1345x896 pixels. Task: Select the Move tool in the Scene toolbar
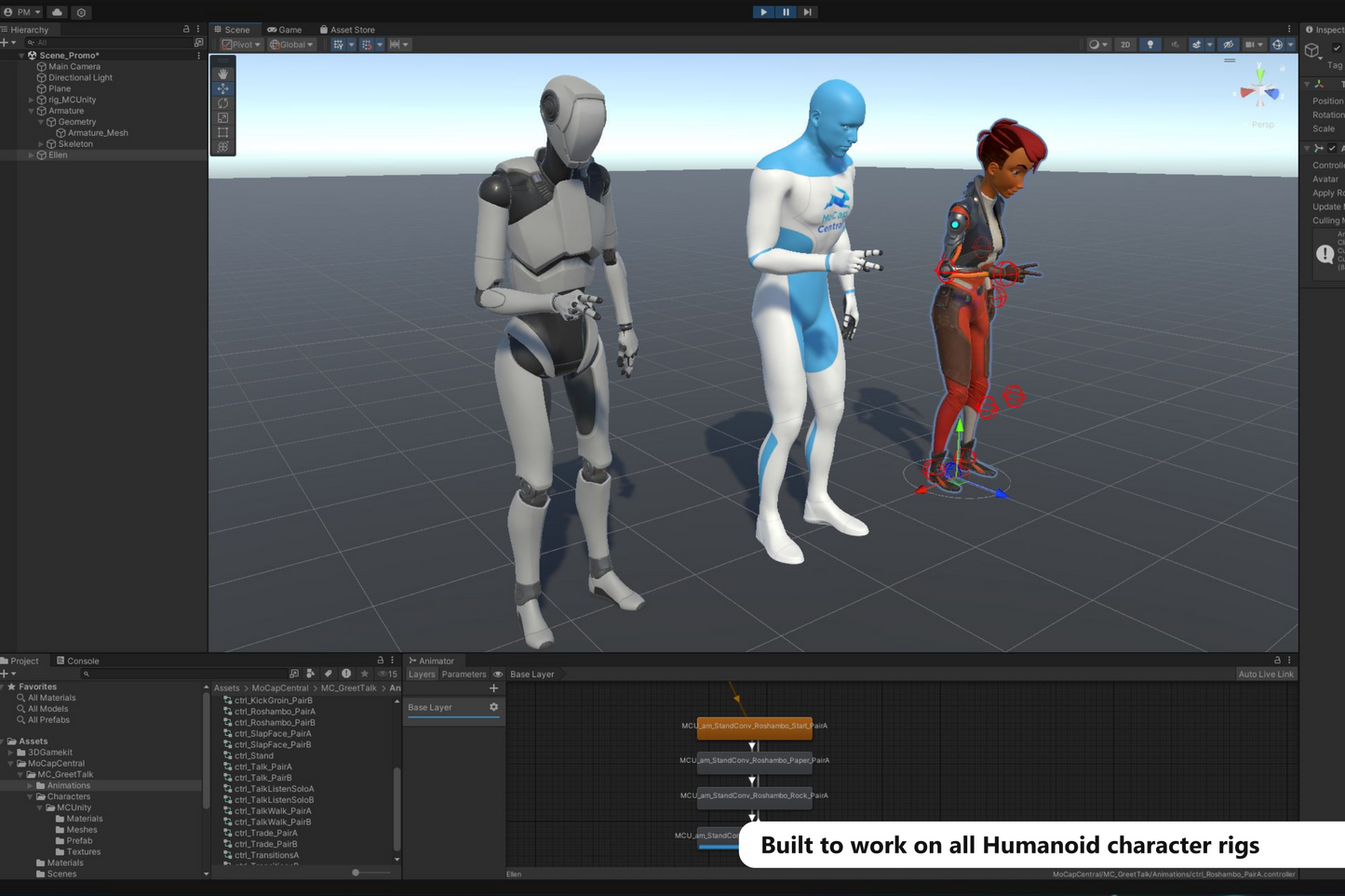tap(222, 88)
